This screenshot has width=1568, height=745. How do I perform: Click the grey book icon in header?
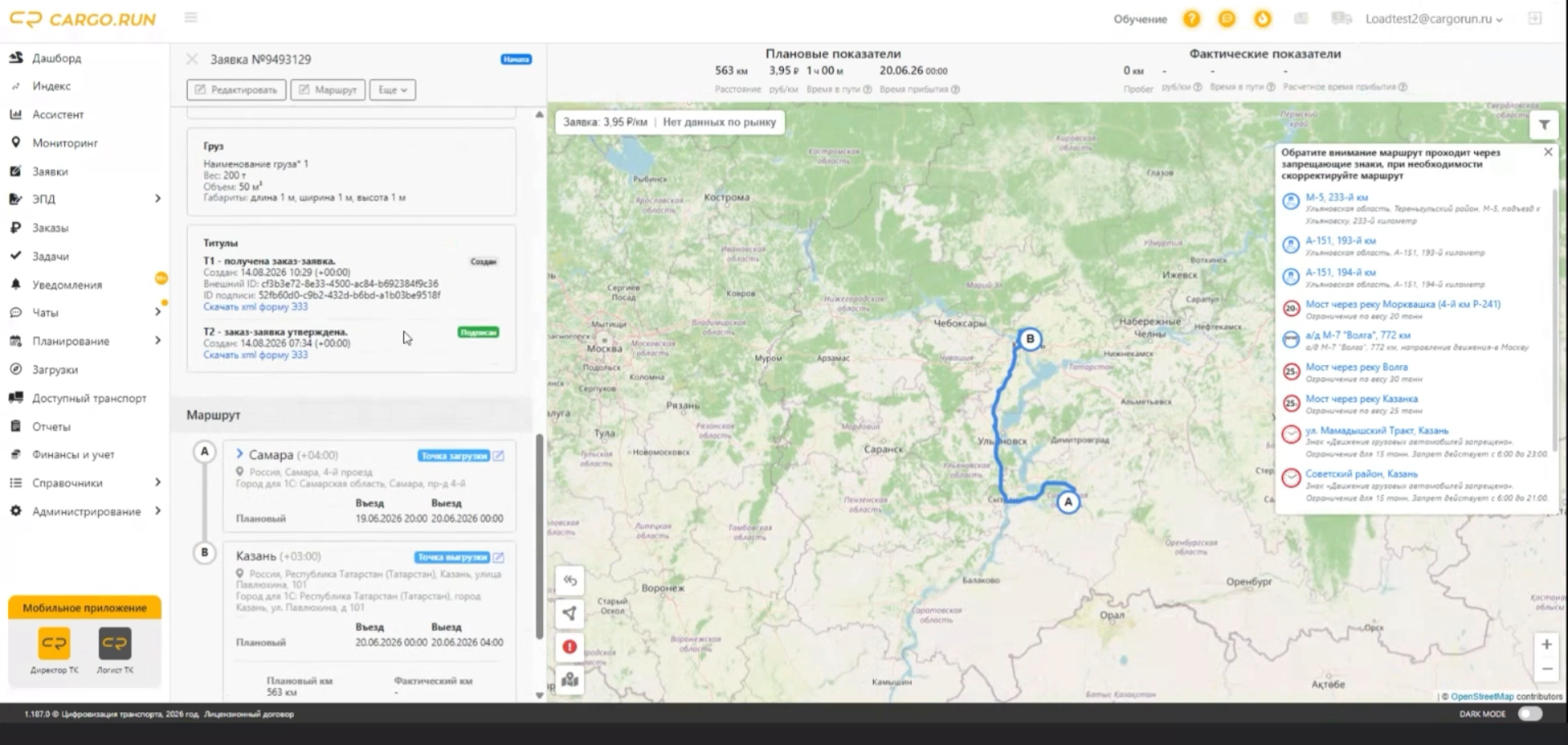point(1301,19)
